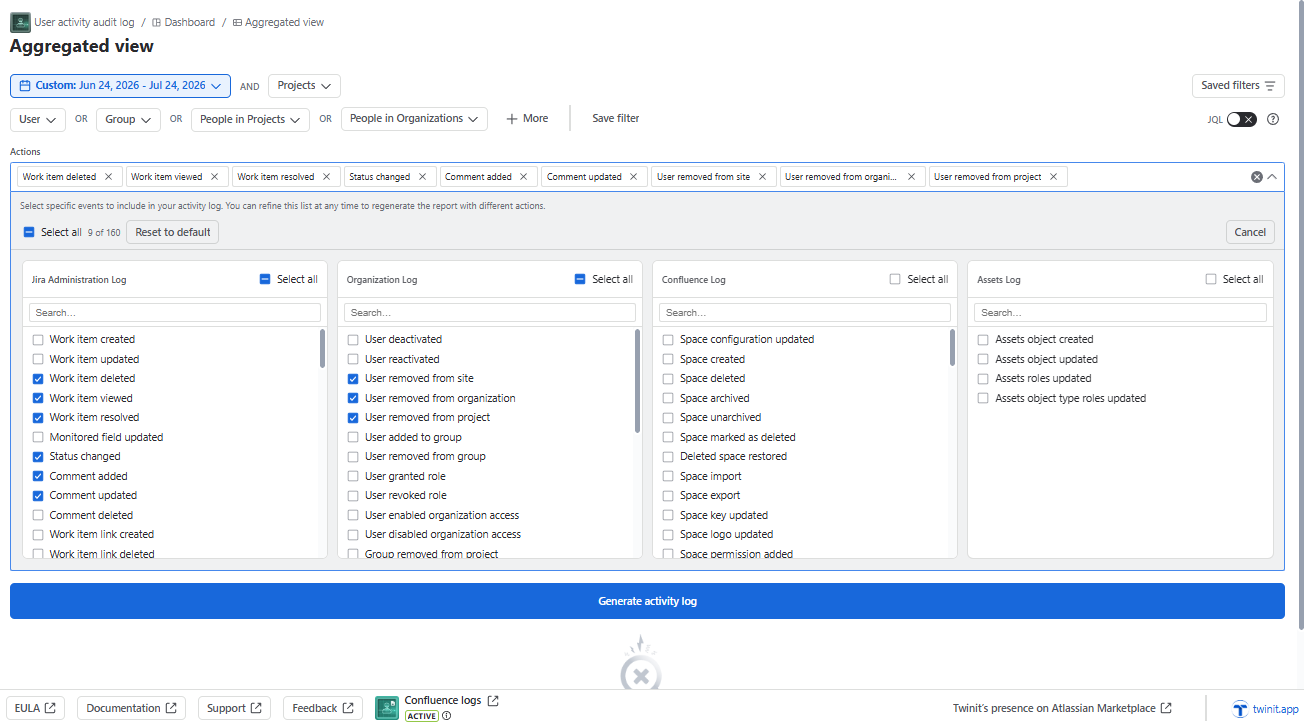Check the User deactivated checkbox

tap(353, 340)
